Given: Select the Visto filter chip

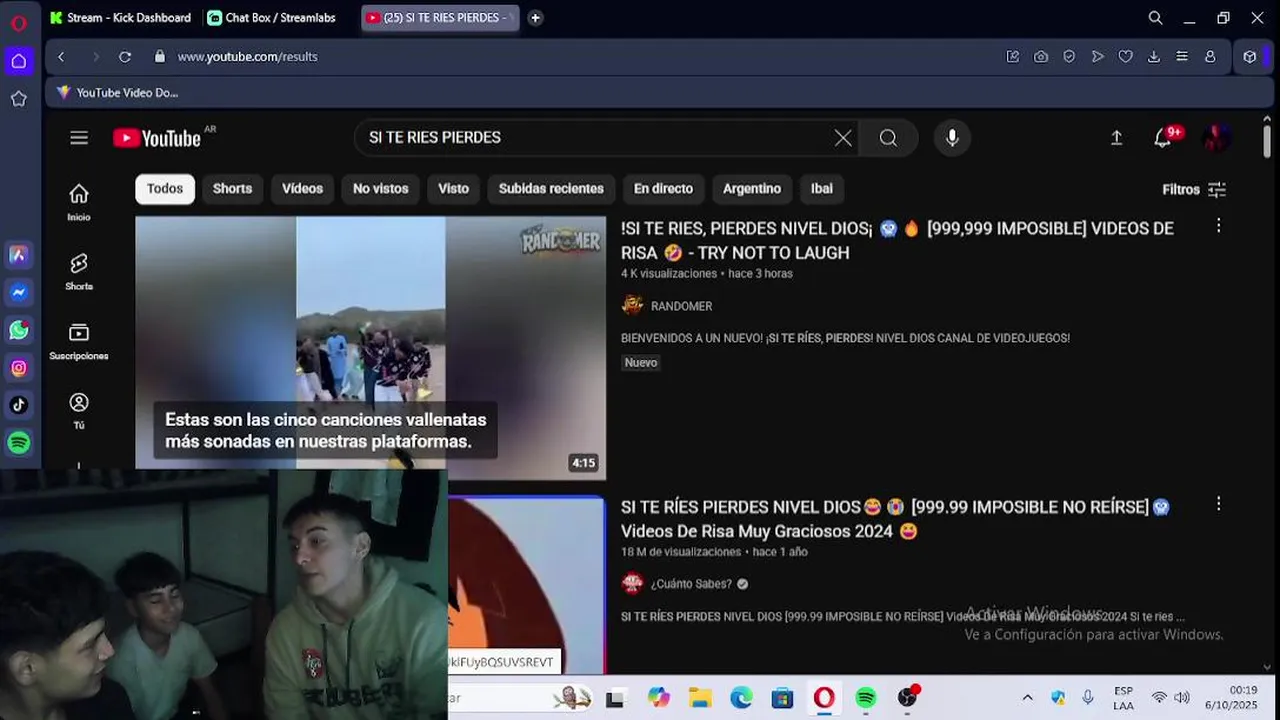Looking at the screenshot, I should coord(453,189).
